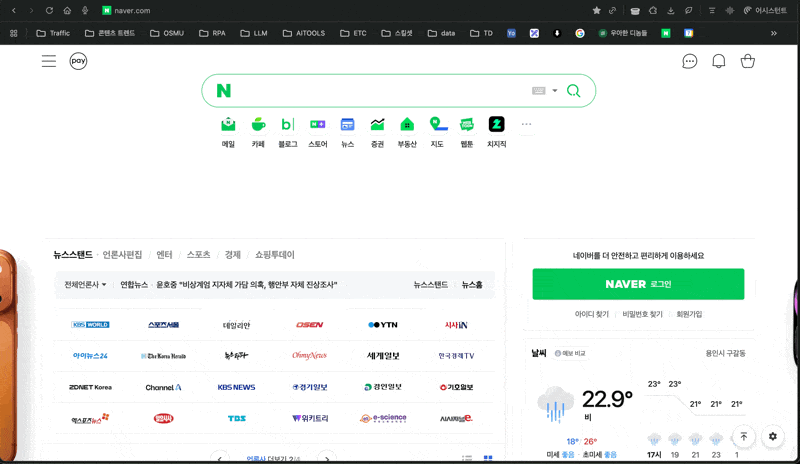Screen dimensions: 800x464
Task: Switch to the 스포츠 tab
Action: point(198,255)
